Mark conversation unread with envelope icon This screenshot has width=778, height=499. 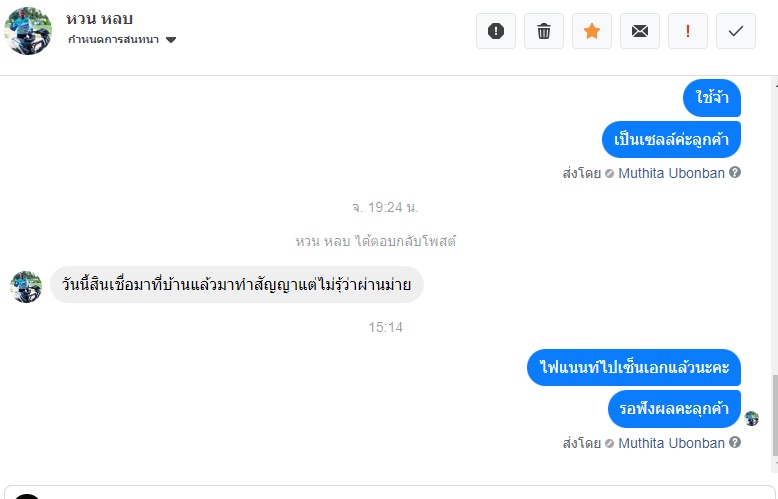pos(640,31)
